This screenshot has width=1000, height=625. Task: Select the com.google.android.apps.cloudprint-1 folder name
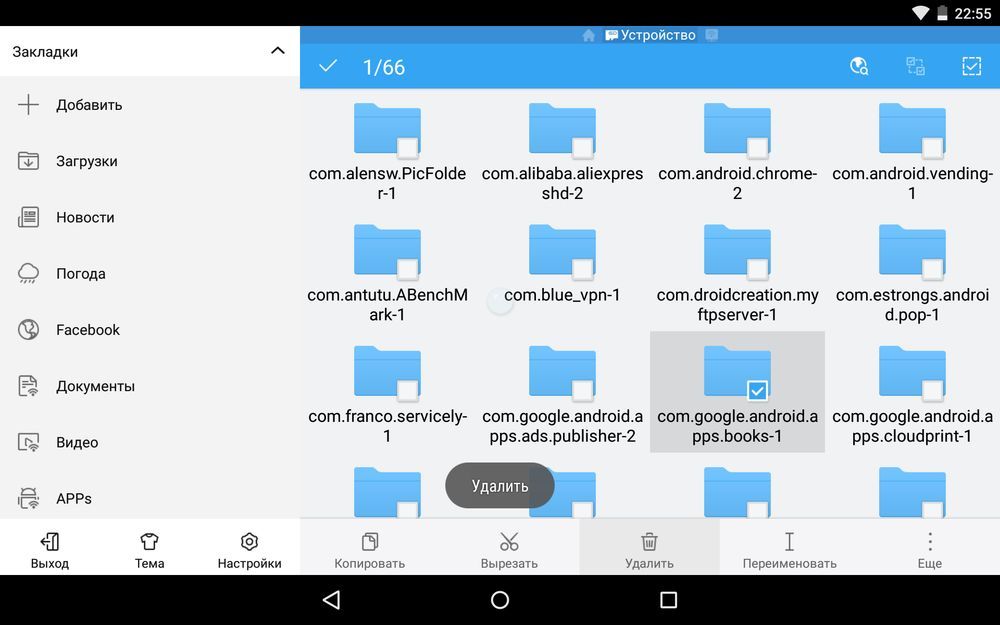click(x=912, y=425)
